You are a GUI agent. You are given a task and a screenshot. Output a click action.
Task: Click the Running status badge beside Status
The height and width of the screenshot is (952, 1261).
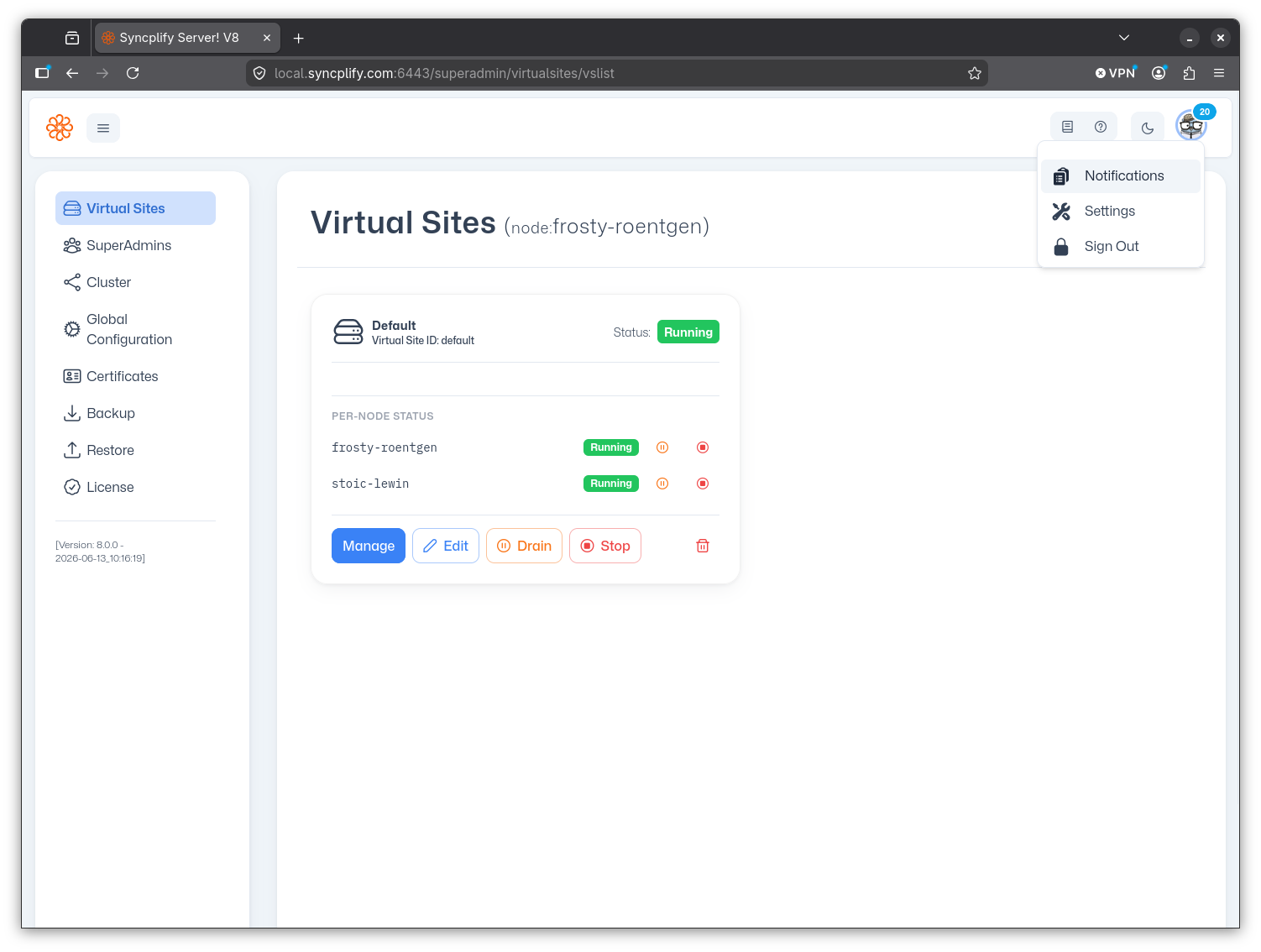[688, 332]
